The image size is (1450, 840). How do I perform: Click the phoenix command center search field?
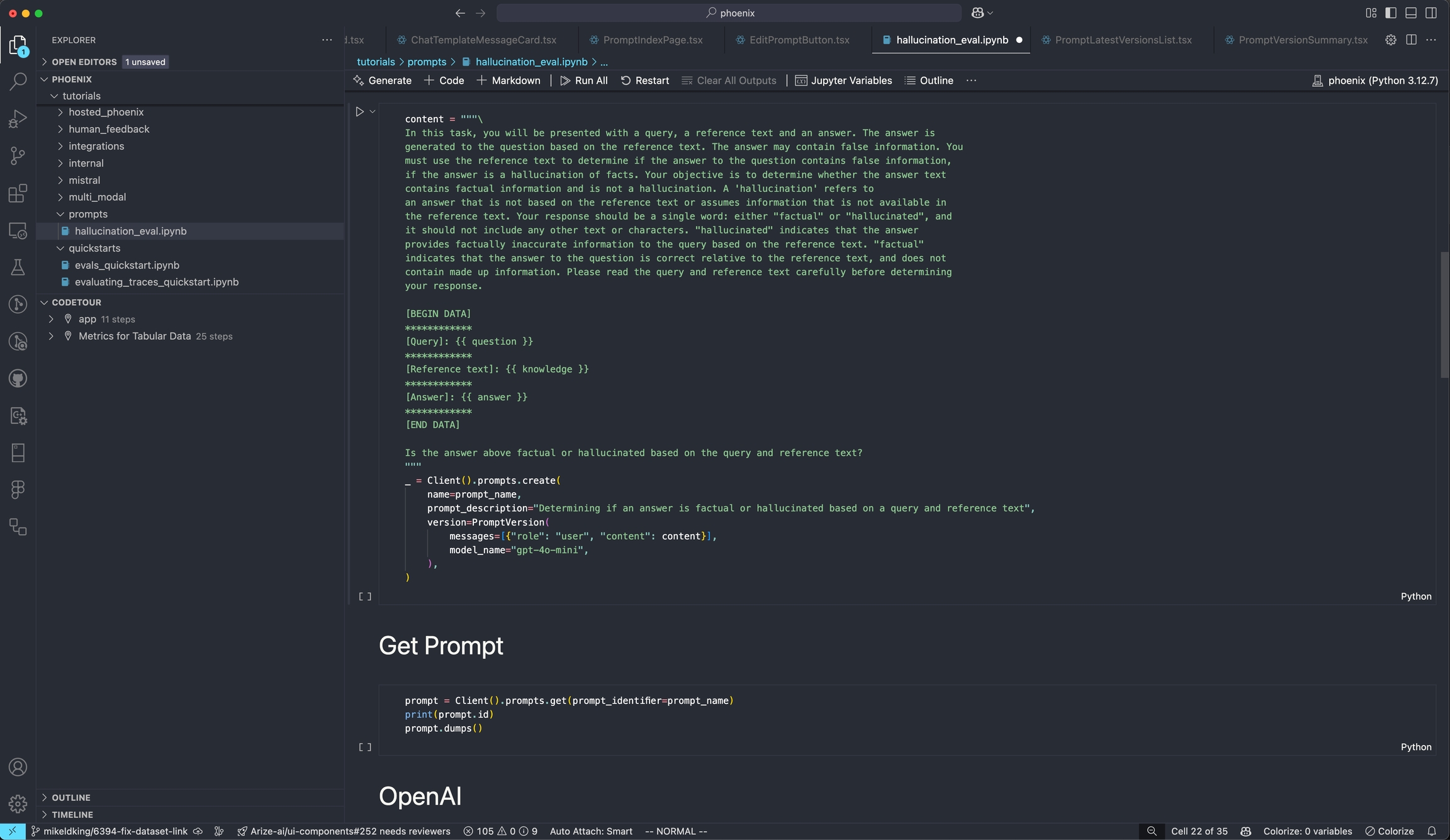729,13
